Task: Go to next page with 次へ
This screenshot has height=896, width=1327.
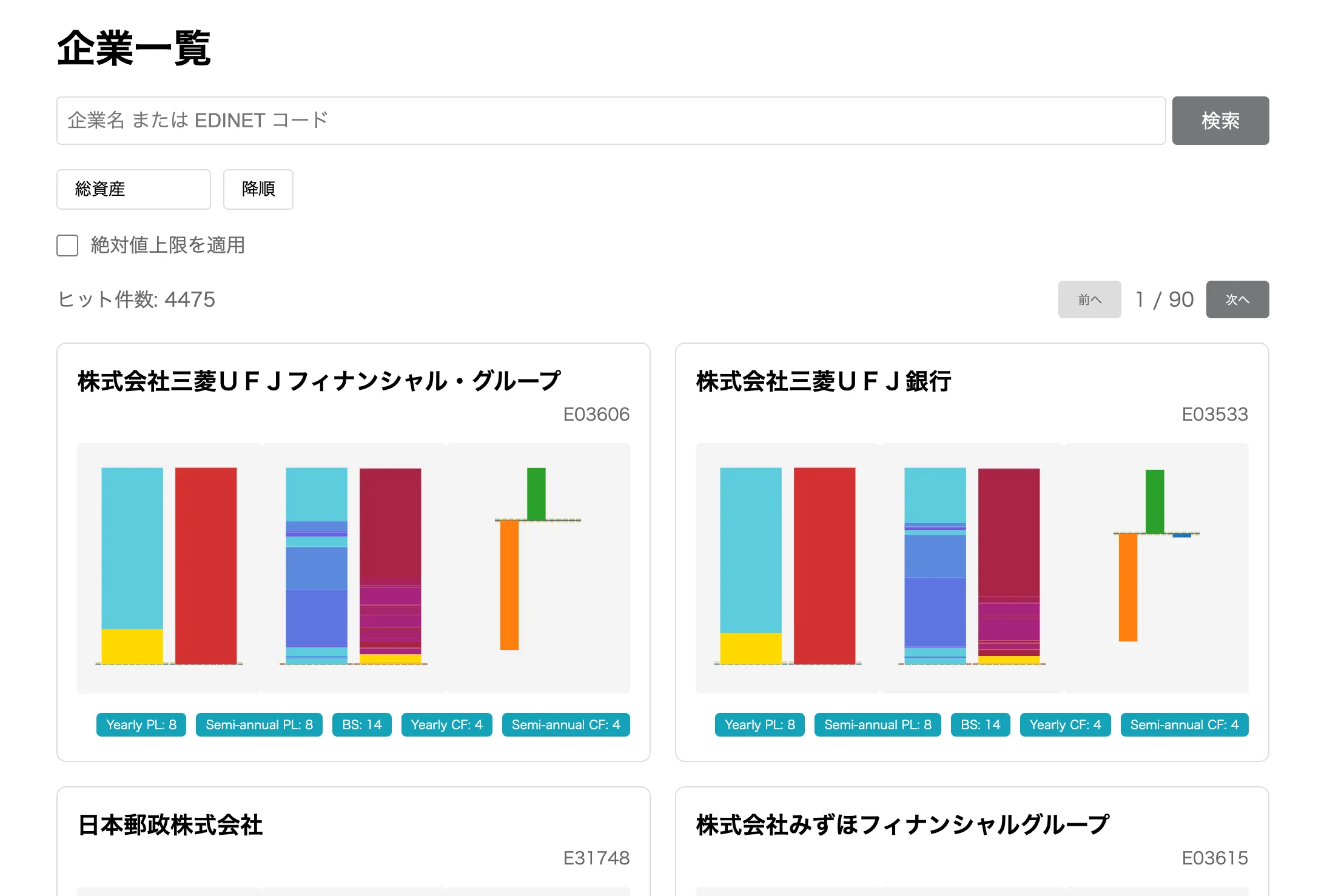Action: pos(1237,299)
